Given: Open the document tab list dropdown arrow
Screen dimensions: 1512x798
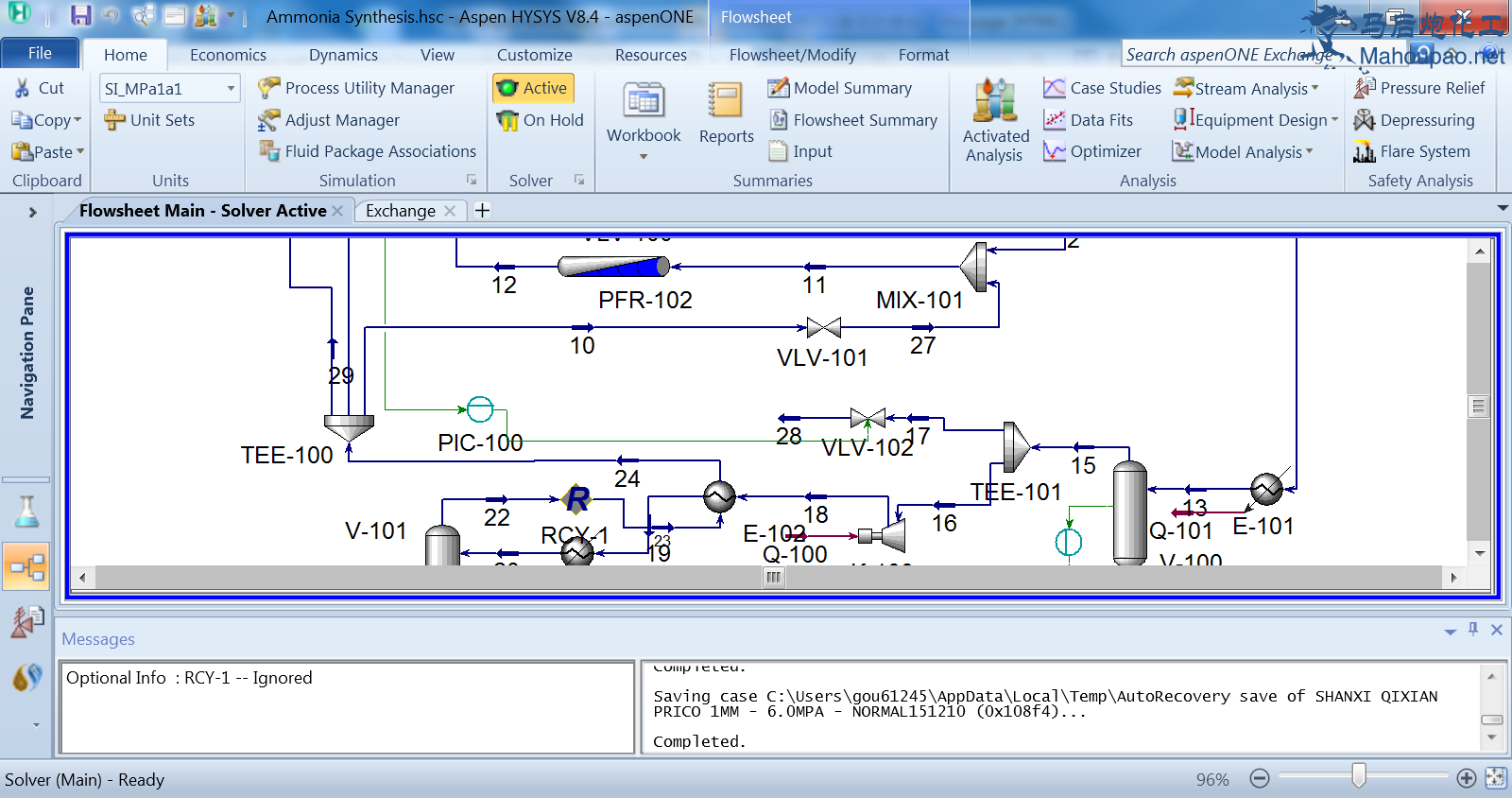Looking at the screenshot, I should point(1503,208).
